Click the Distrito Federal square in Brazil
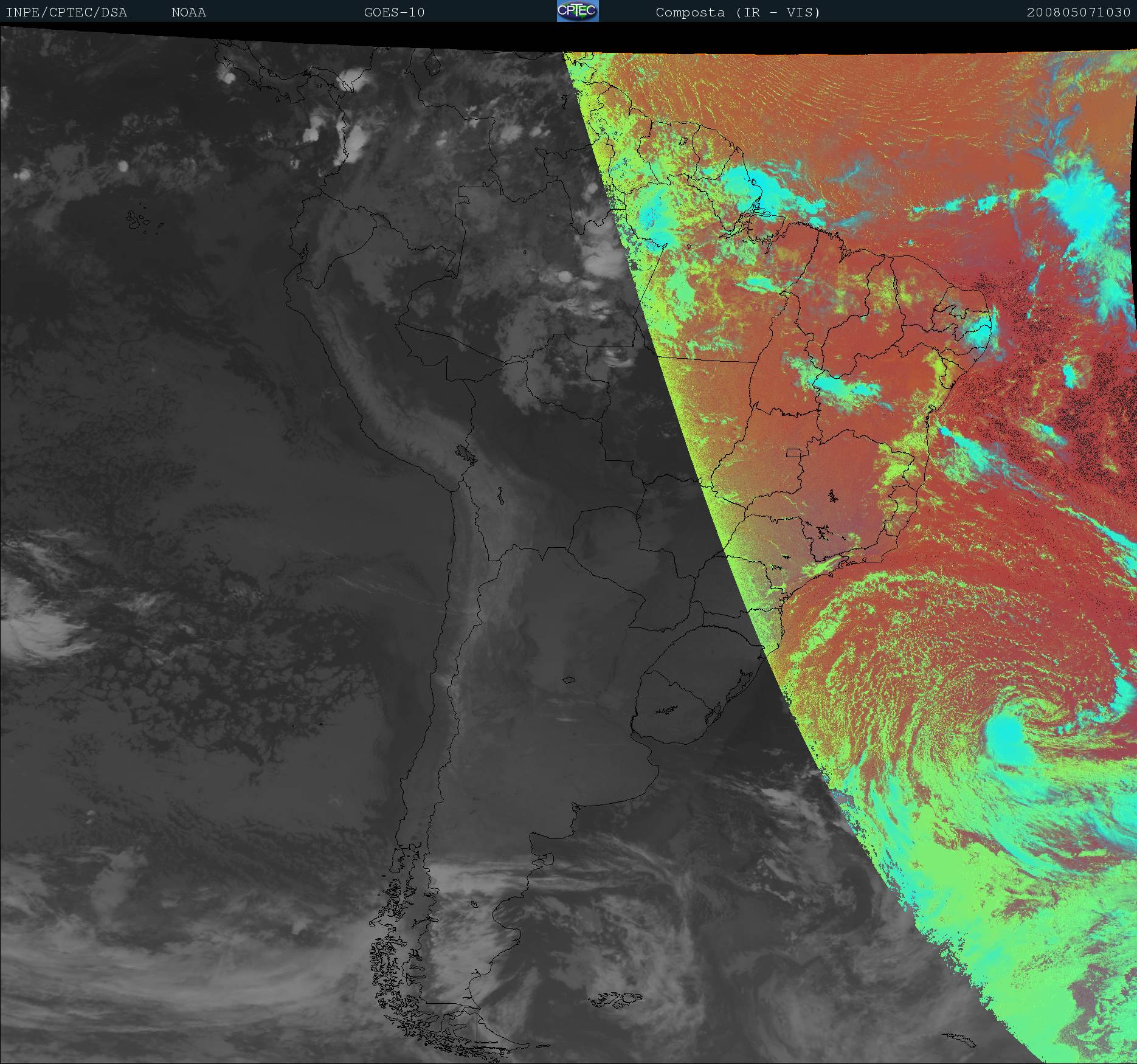1137x1064 pixels. [x=793, y=452]
